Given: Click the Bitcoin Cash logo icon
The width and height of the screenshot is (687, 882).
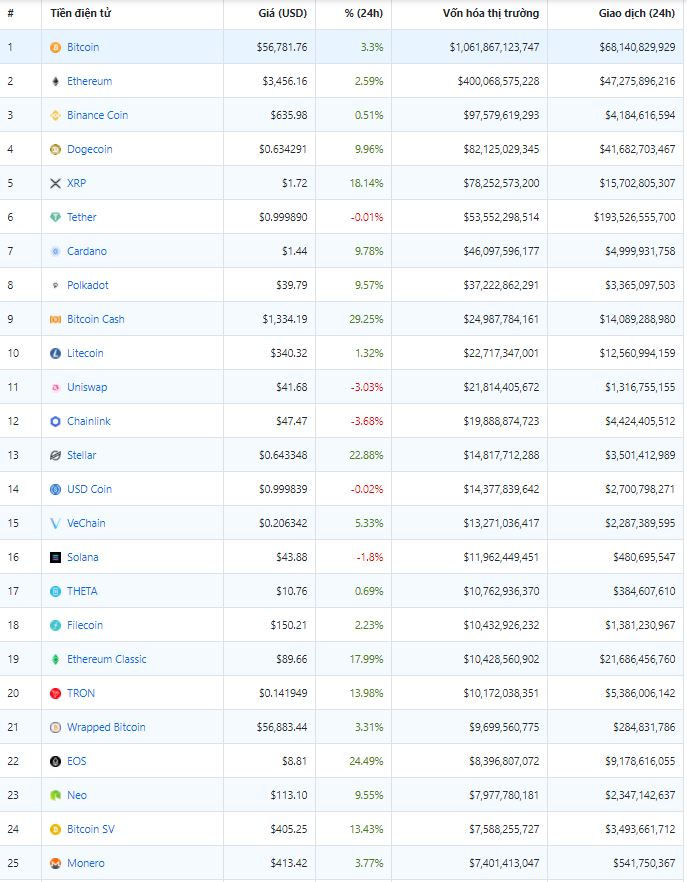Looking at the screenshot, I should click(x=55, y=320).
